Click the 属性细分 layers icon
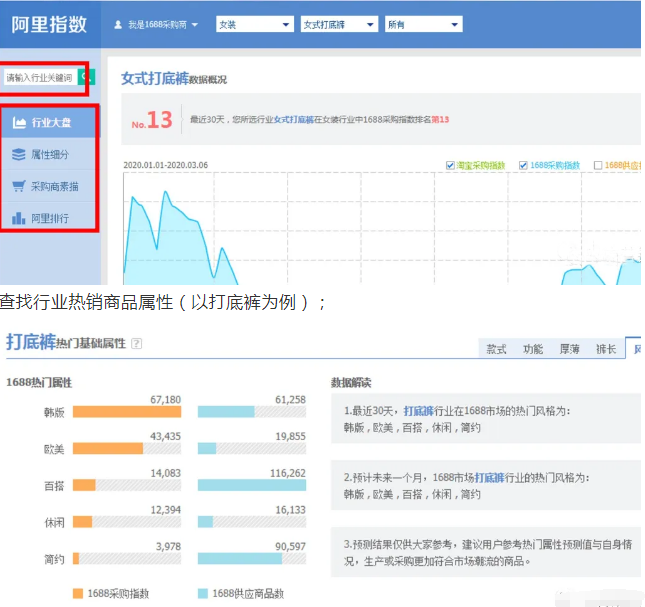This screenshot has height=607, width=645. (19, 155)
